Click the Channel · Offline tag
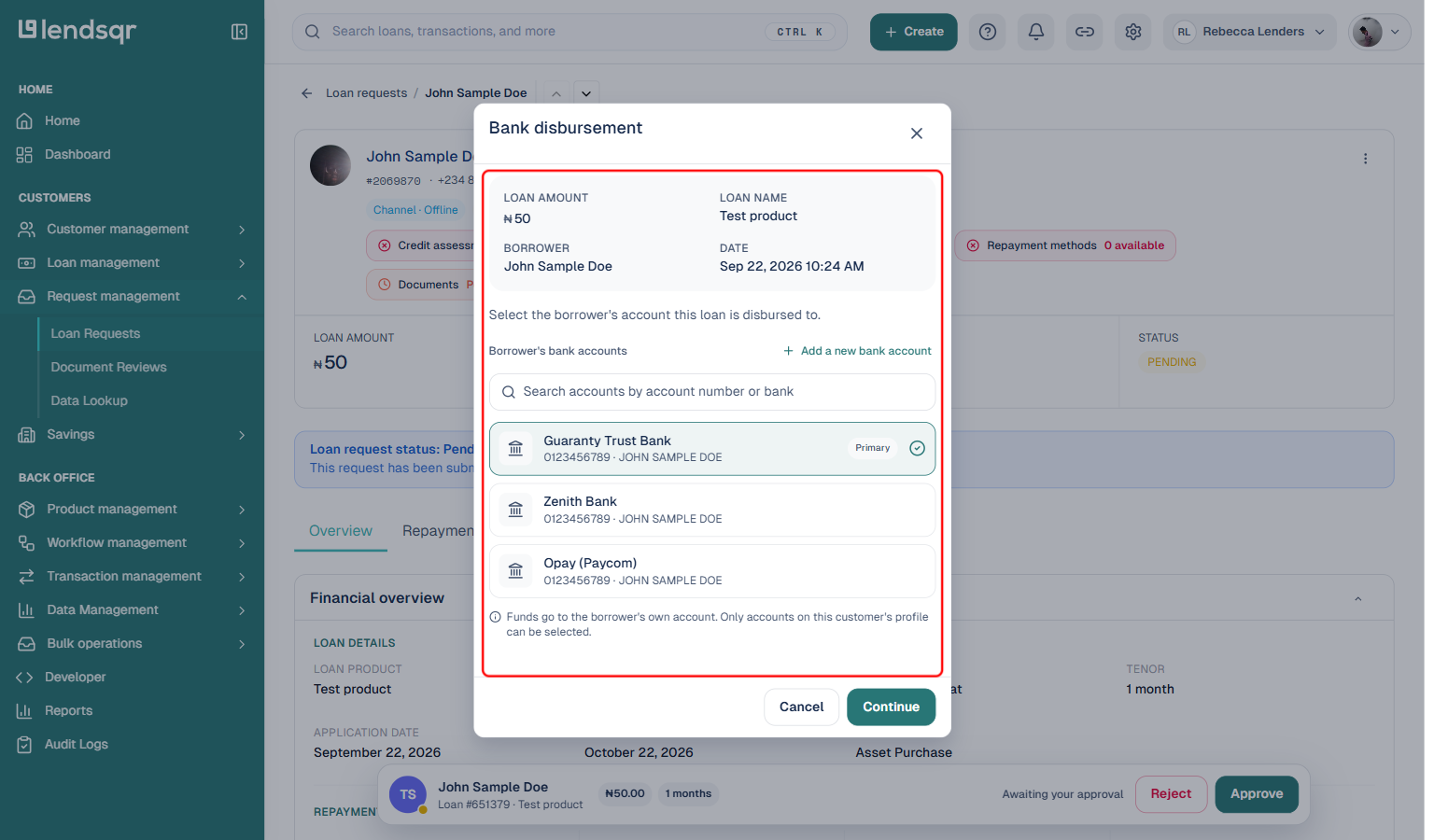 (x=415, y=210)
